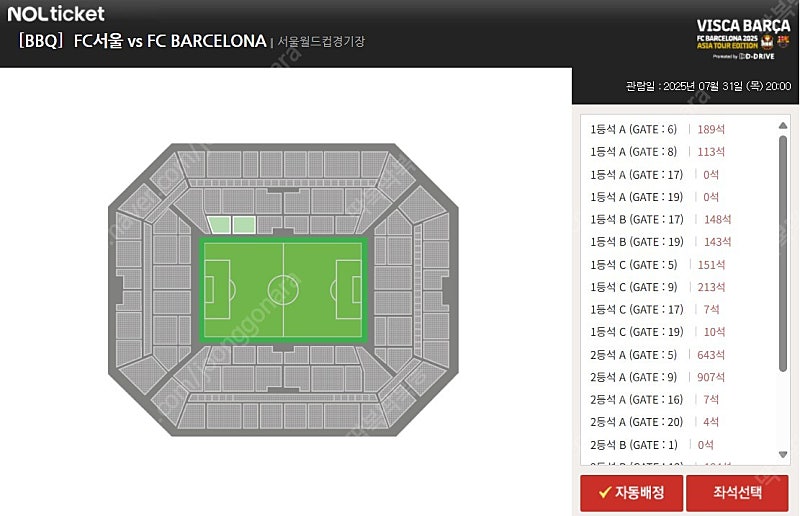Click the 좌석선택 seat selection button
Image resolution: width=800 pixels, height=516 pixels.
coord(737,493)
